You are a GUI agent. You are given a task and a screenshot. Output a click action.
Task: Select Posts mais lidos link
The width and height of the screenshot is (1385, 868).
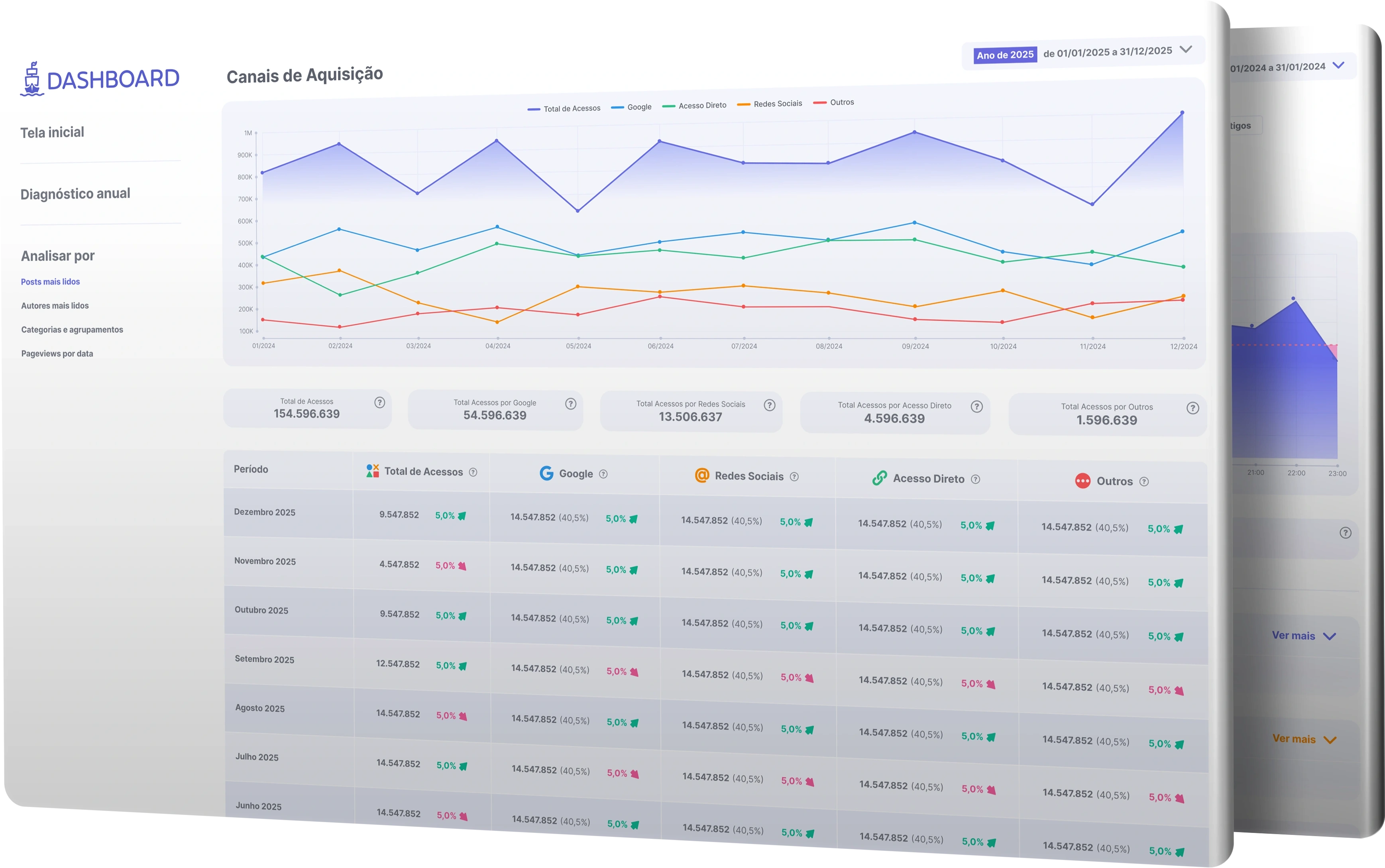click(x=51, y=282)
